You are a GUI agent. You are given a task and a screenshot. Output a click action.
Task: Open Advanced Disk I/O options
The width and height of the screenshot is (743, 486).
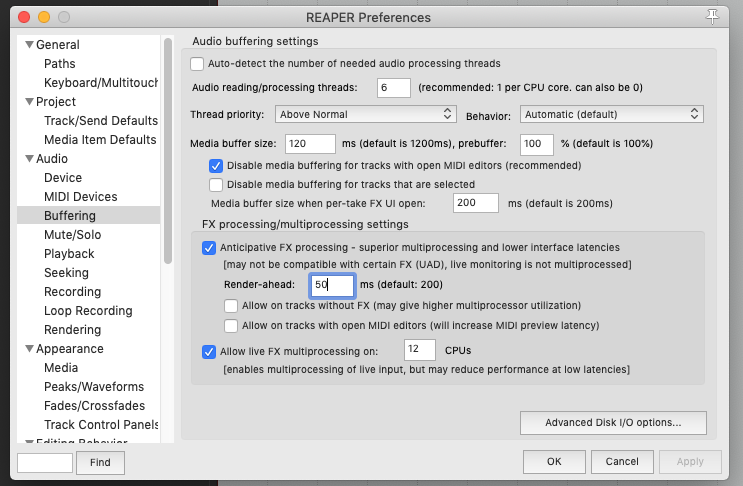coord(613,423)
